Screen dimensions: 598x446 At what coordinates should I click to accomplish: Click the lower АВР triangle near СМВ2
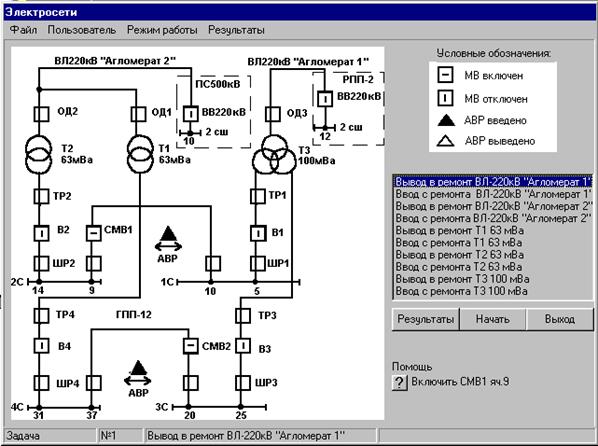[x=138, y=368]
